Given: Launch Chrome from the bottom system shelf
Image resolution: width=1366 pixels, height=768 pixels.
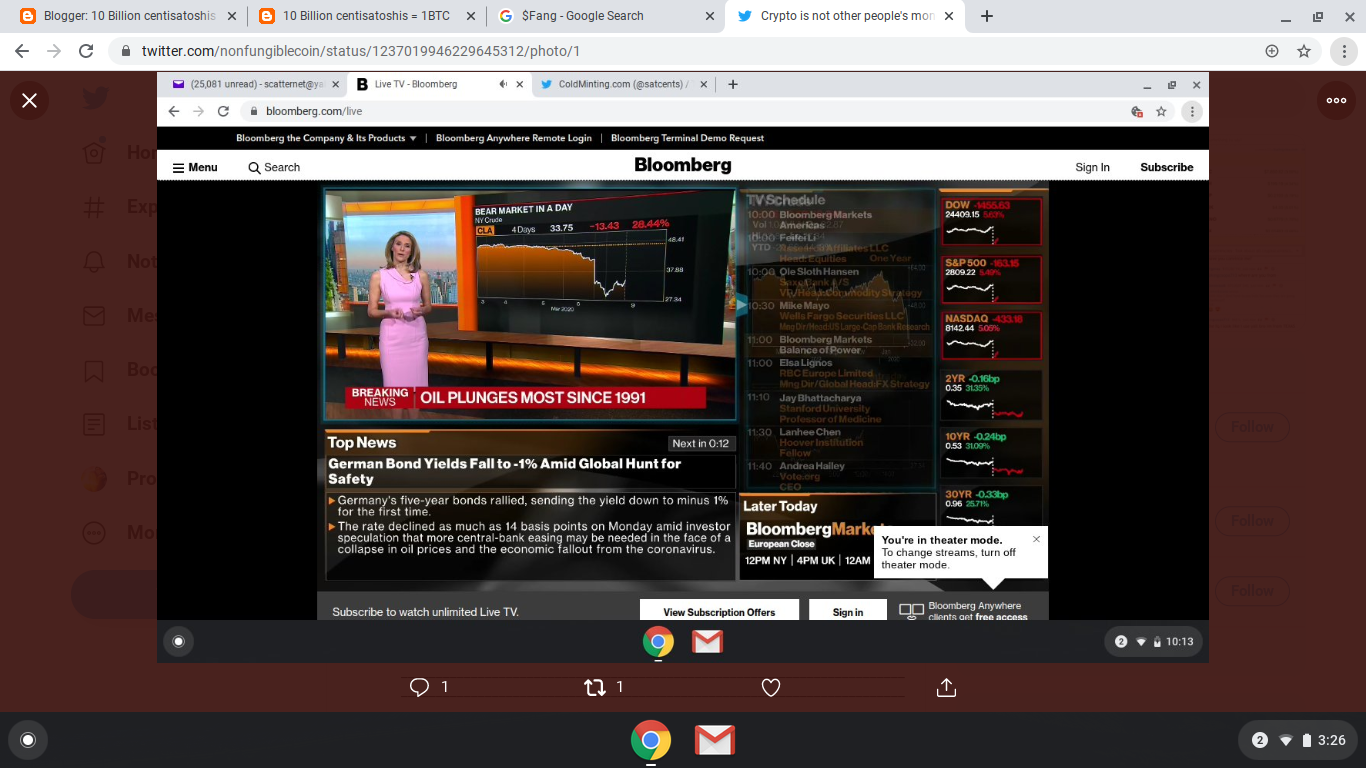Looking at the screenshot, I should click(x=651, y=741).
